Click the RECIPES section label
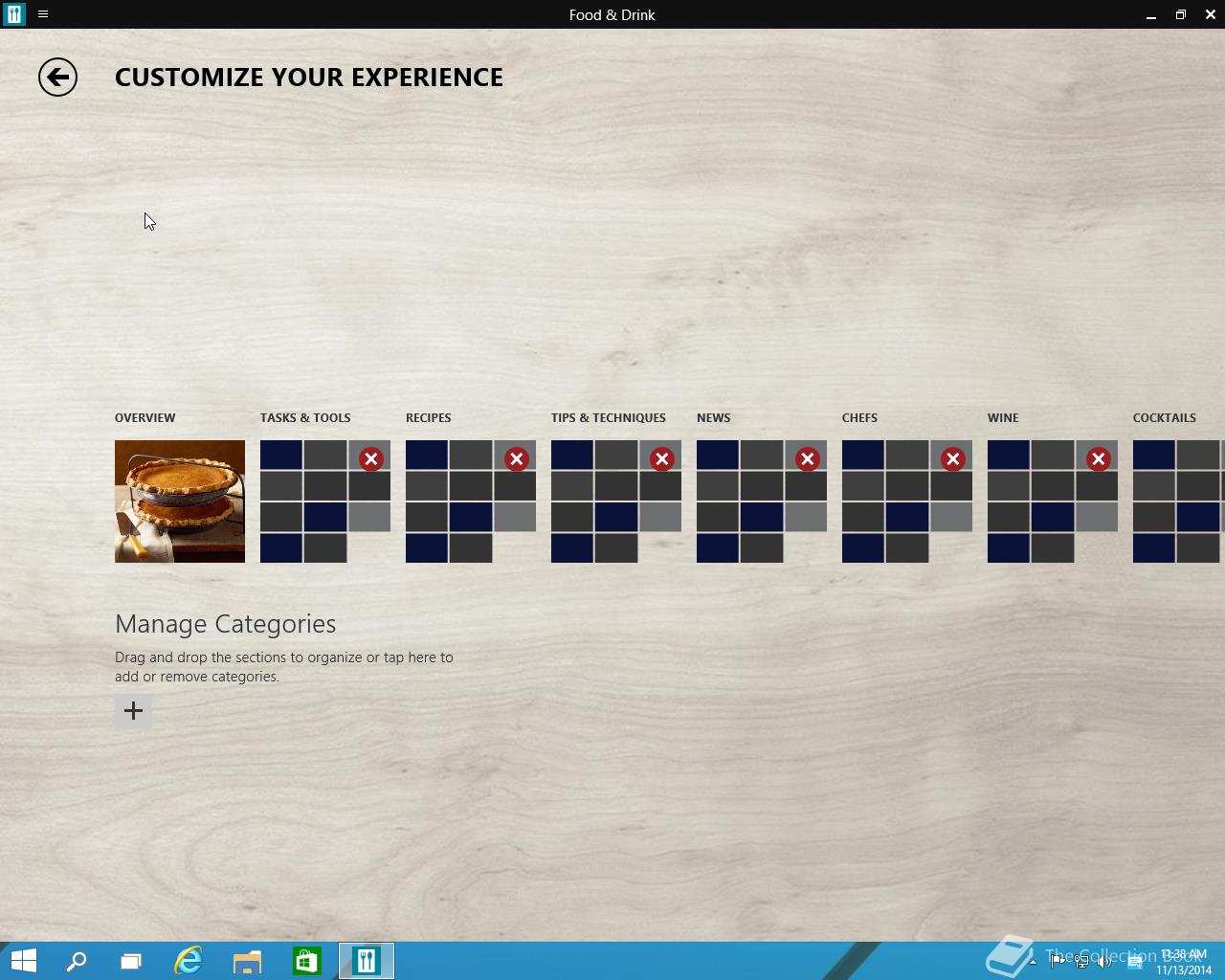 click(429, 418)
